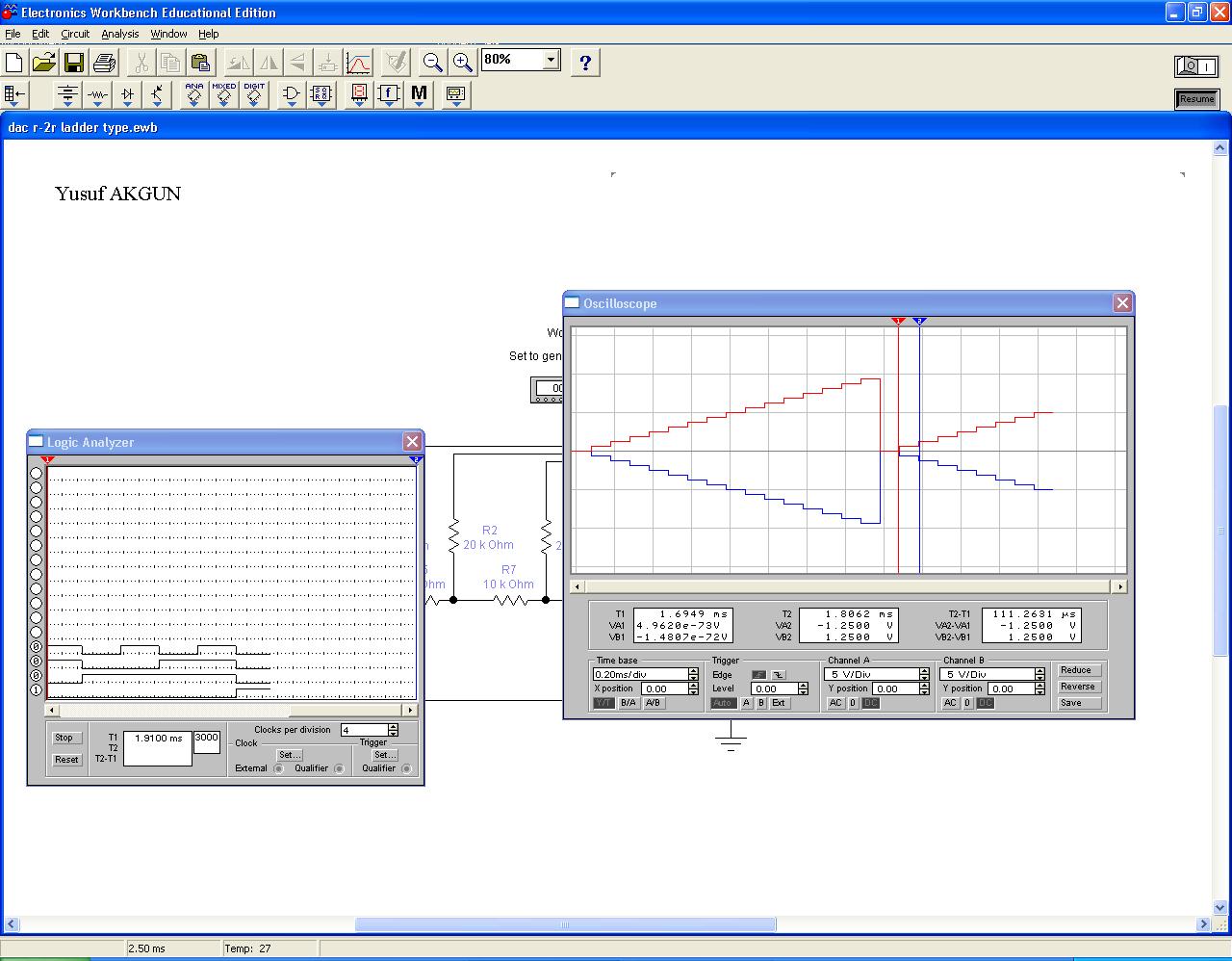Open the Digital ICs parts bin
1232x961 pixels.
(254, 94)
